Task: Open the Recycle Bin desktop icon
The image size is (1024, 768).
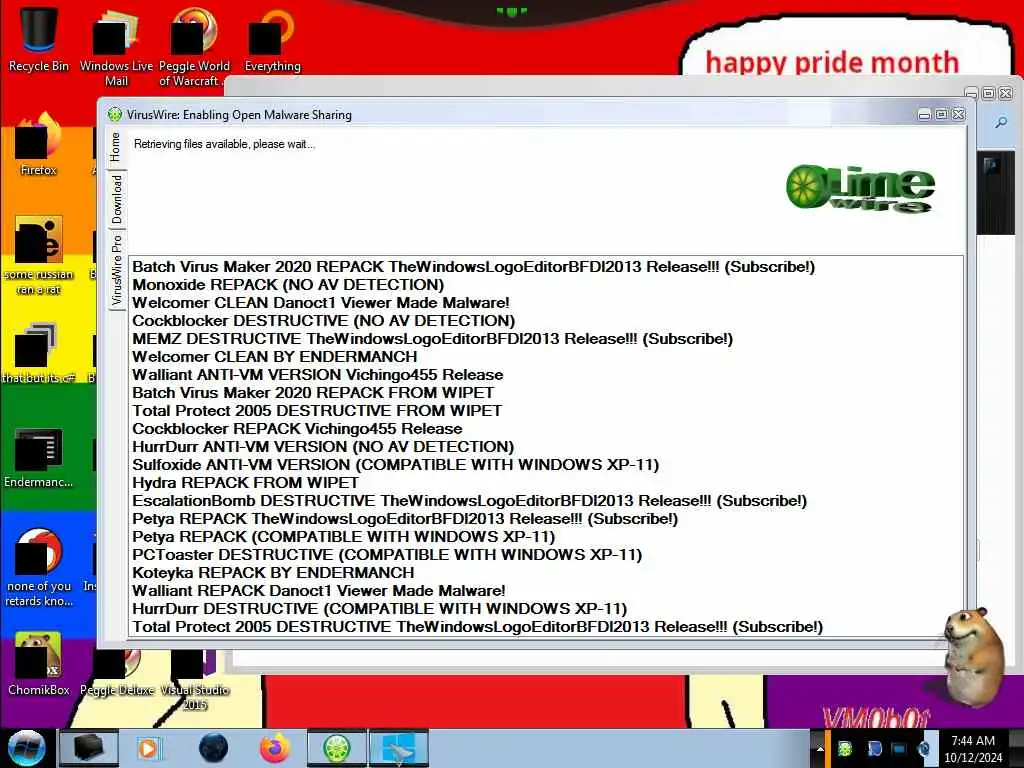Action: click(x=39, y=38)
